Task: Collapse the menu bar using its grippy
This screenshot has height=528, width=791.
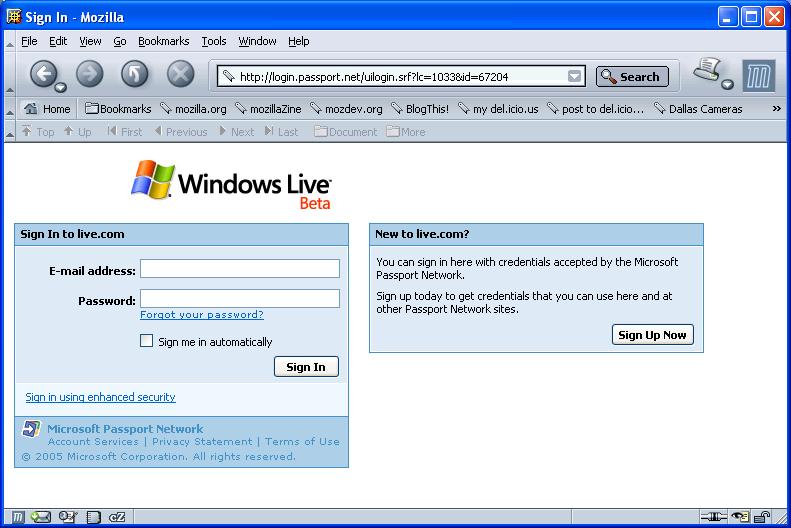Action: click(10, 41)
